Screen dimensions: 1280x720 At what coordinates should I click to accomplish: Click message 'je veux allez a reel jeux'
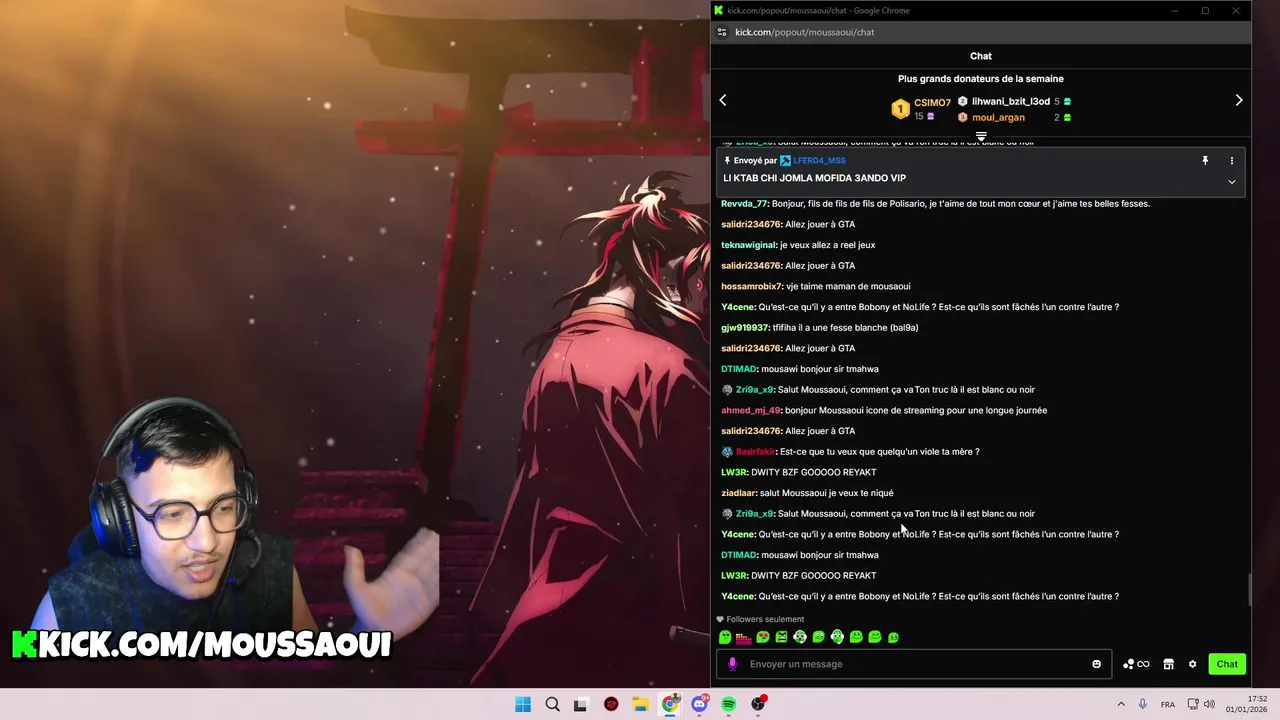(828, 245)
